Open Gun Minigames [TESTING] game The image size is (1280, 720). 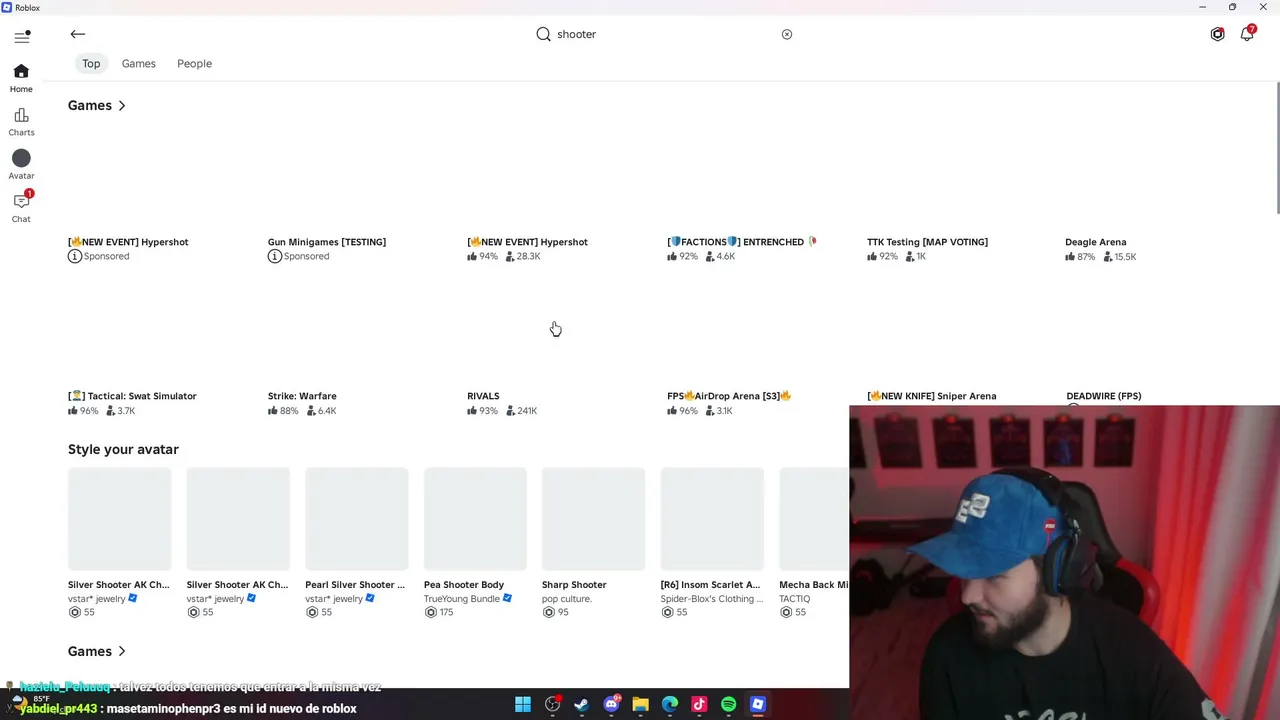(327, 242)
